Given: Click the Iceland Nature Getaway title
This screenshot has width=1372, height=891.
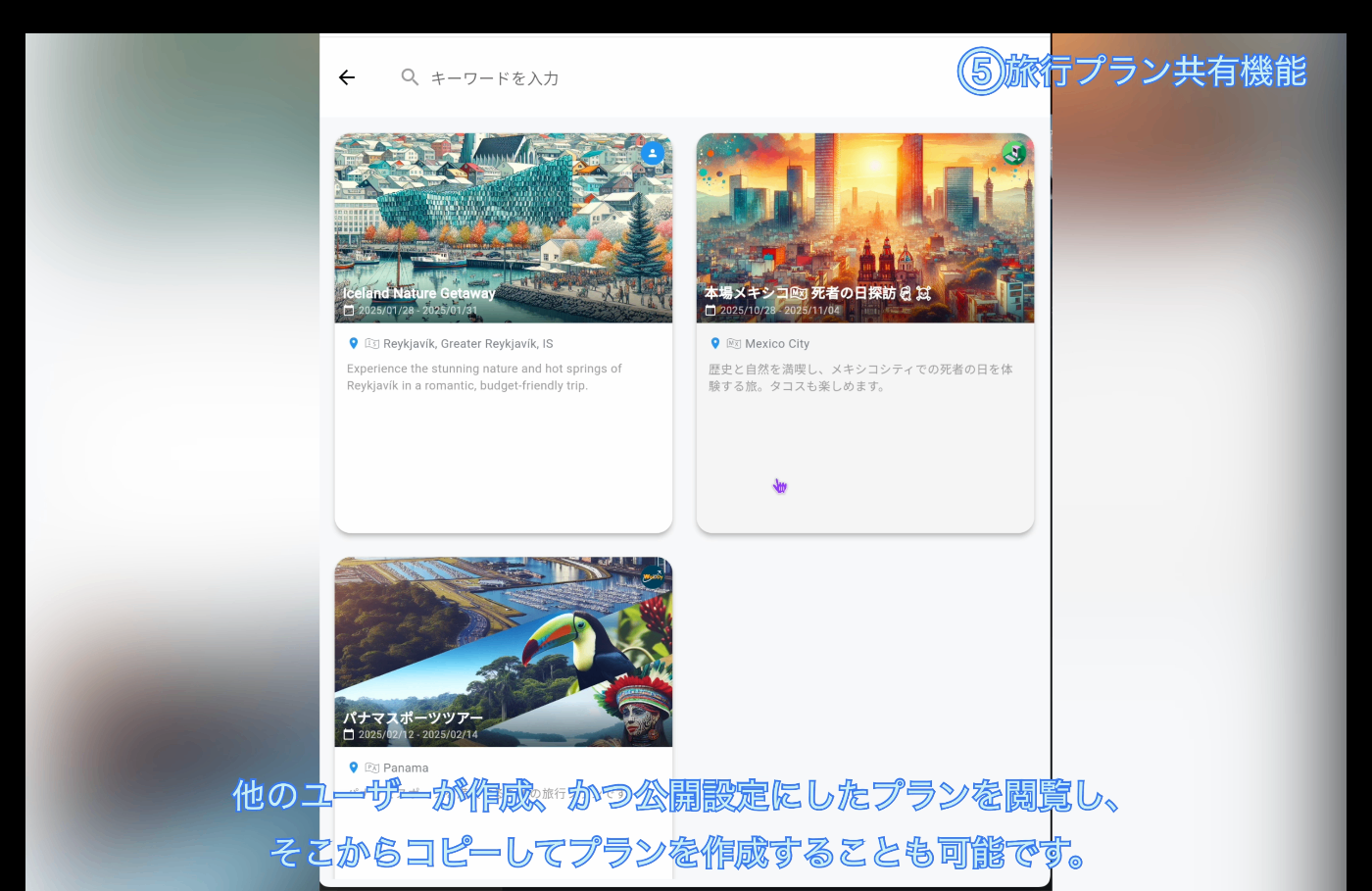Looking at the screenshot, I should [x=419, y=293].
